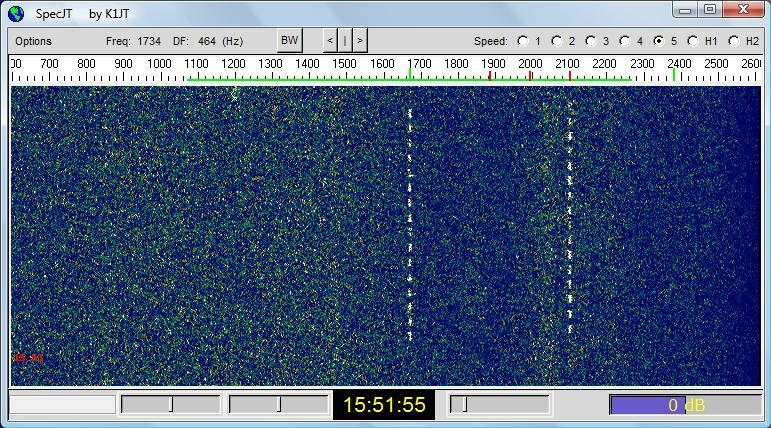Select Speed 3 radio button
The height and width of the screenshot is (428, 771).
point(591,41)
